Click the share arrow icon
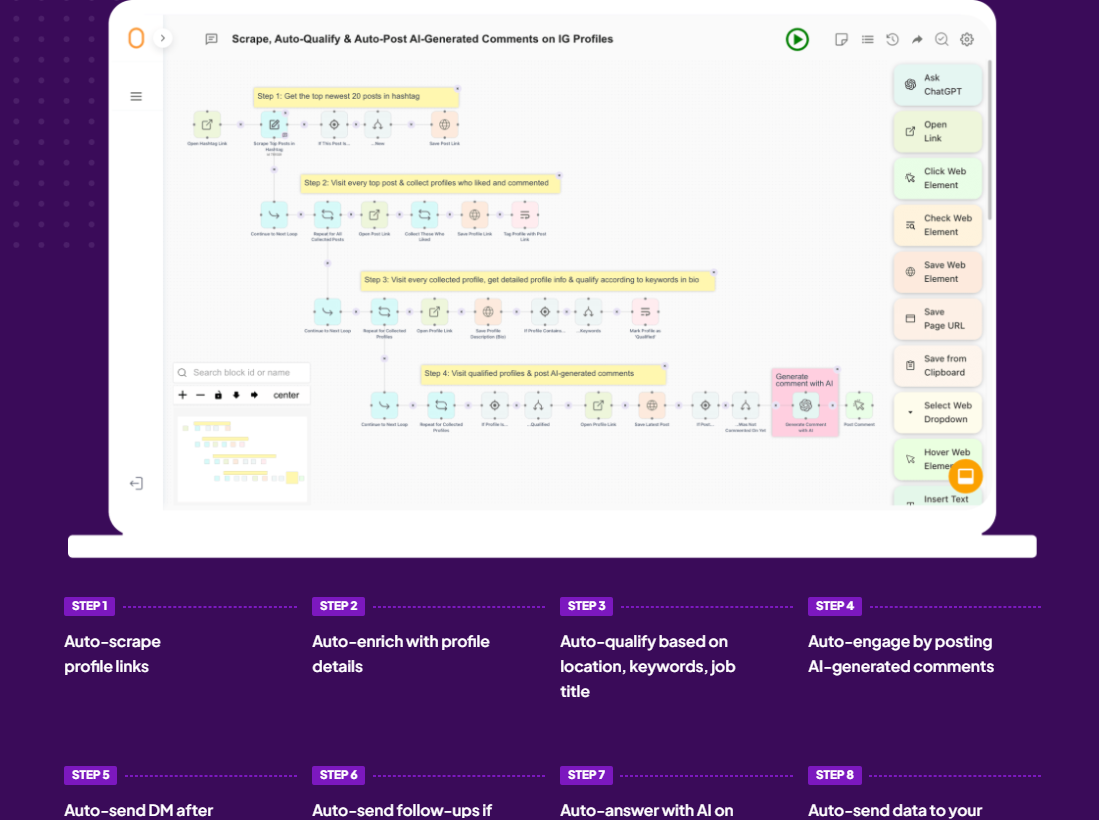1099x820 pixels. [917, 39]
